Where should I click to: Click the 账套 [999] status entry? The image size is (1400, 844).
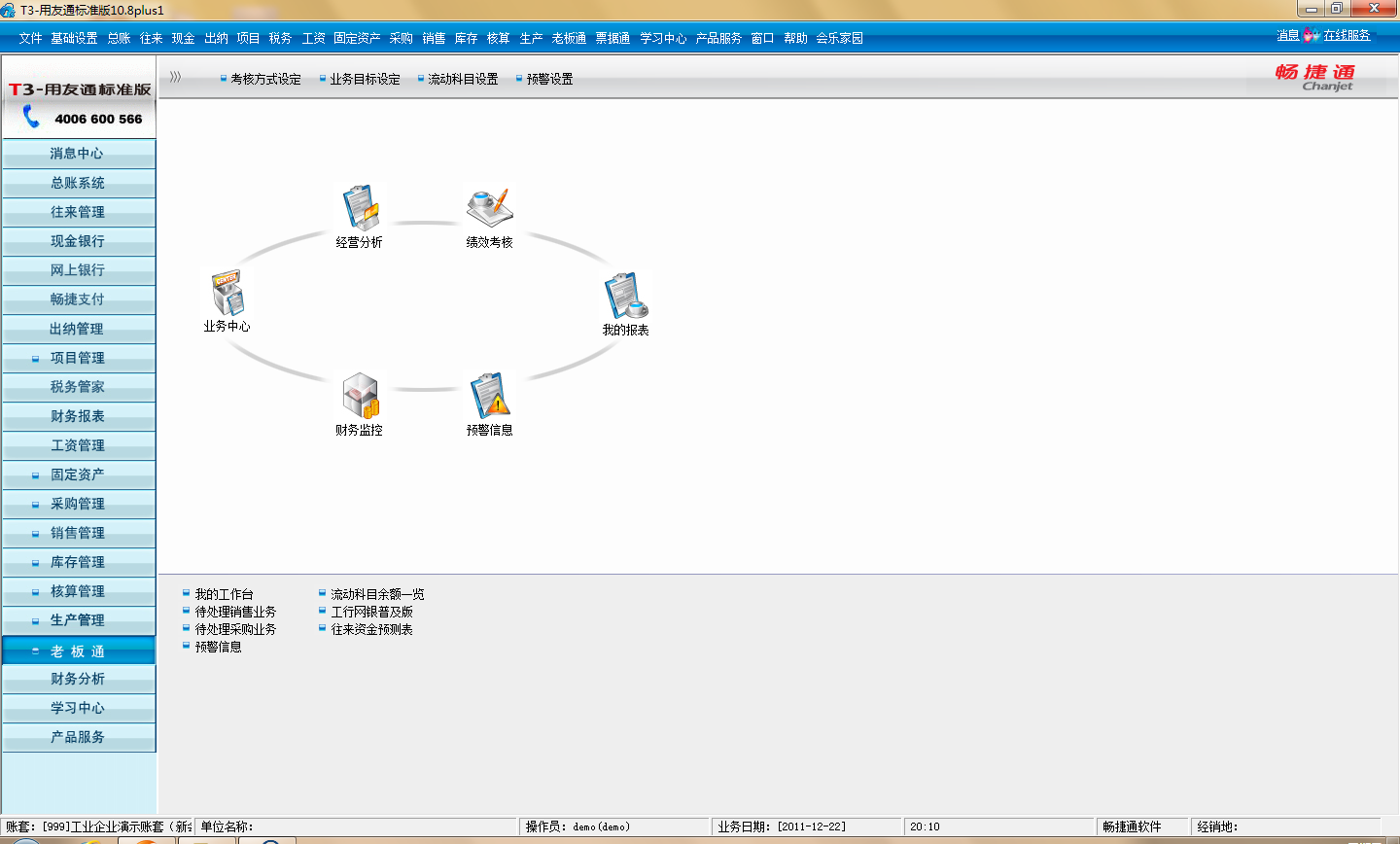tap(97, 826)
